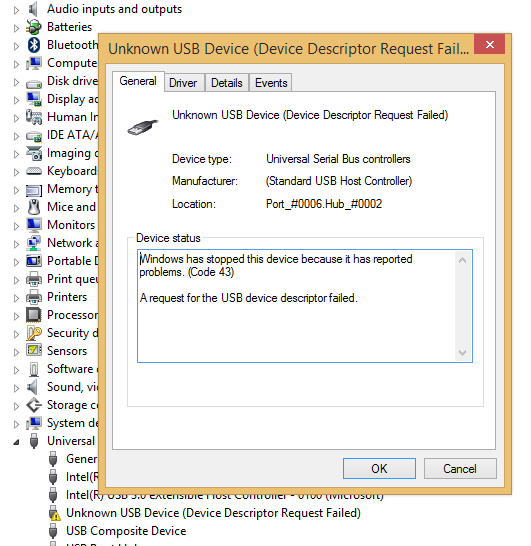
Task: Click the Display adapters category icon
Action: click(34, 99)
